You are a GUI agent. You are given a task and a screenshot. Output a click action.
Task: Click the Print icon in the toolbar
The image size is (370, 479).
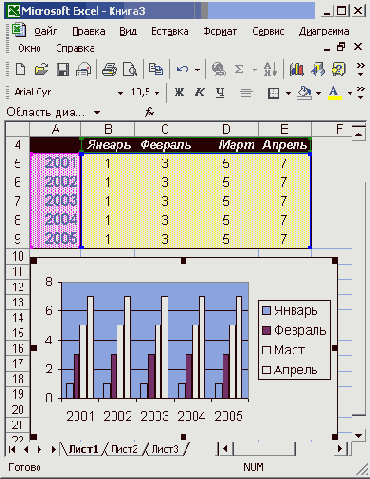pyautogui.click(x=109, y=69)
